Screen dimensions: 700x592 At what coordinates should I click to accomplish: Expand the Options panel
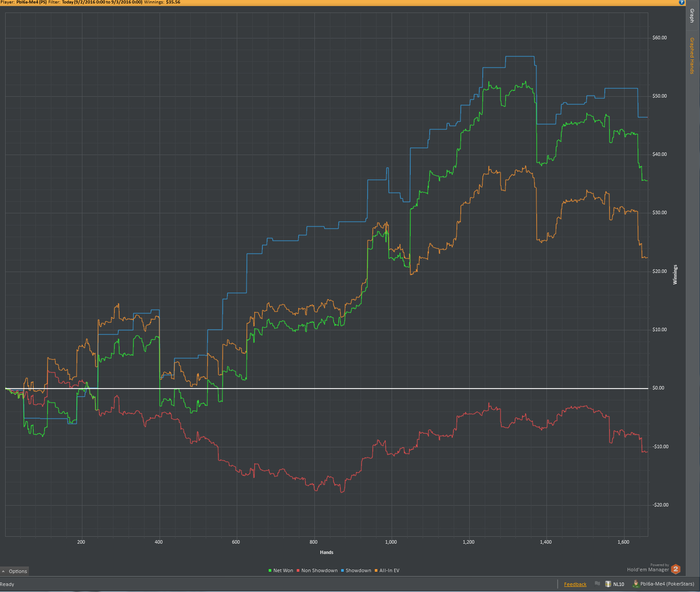click(x=15, y=571)
